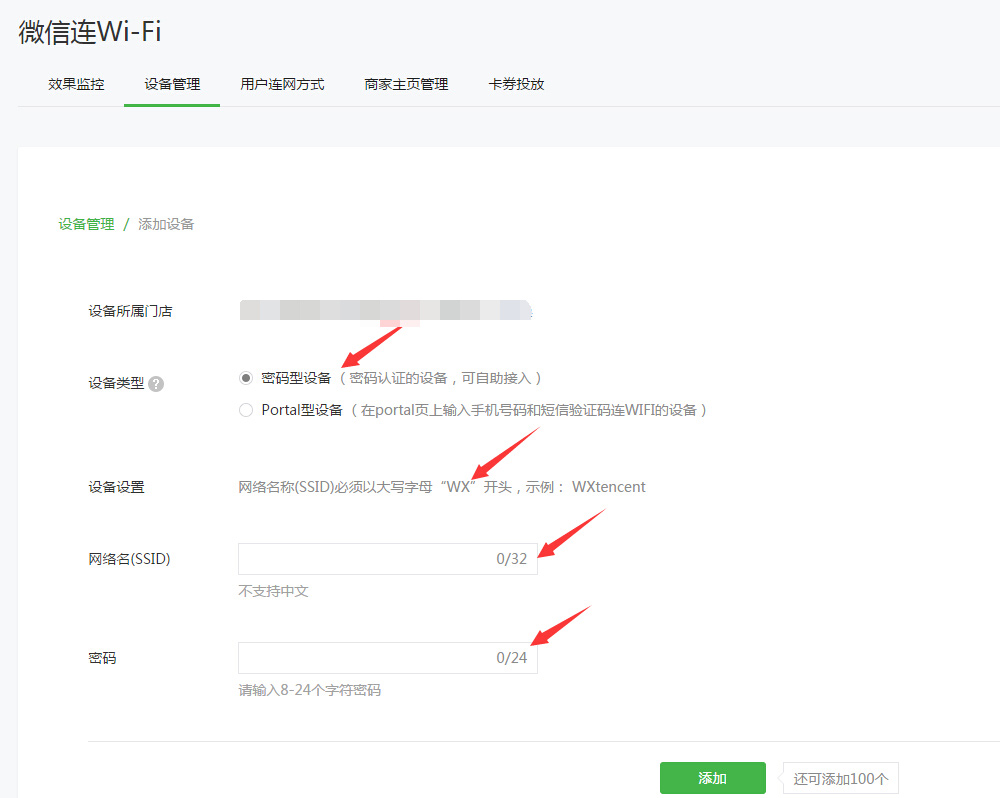This screenshot has height=798, width=1000.
Task: Click the green 添加 button
Action: (712, 778)
